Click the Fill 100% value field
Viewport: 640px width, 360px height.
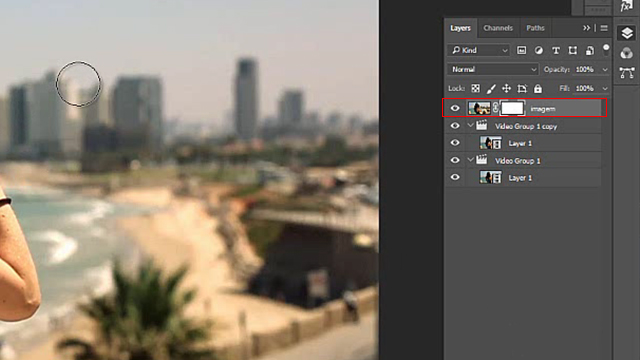click(x=585, y=89)
